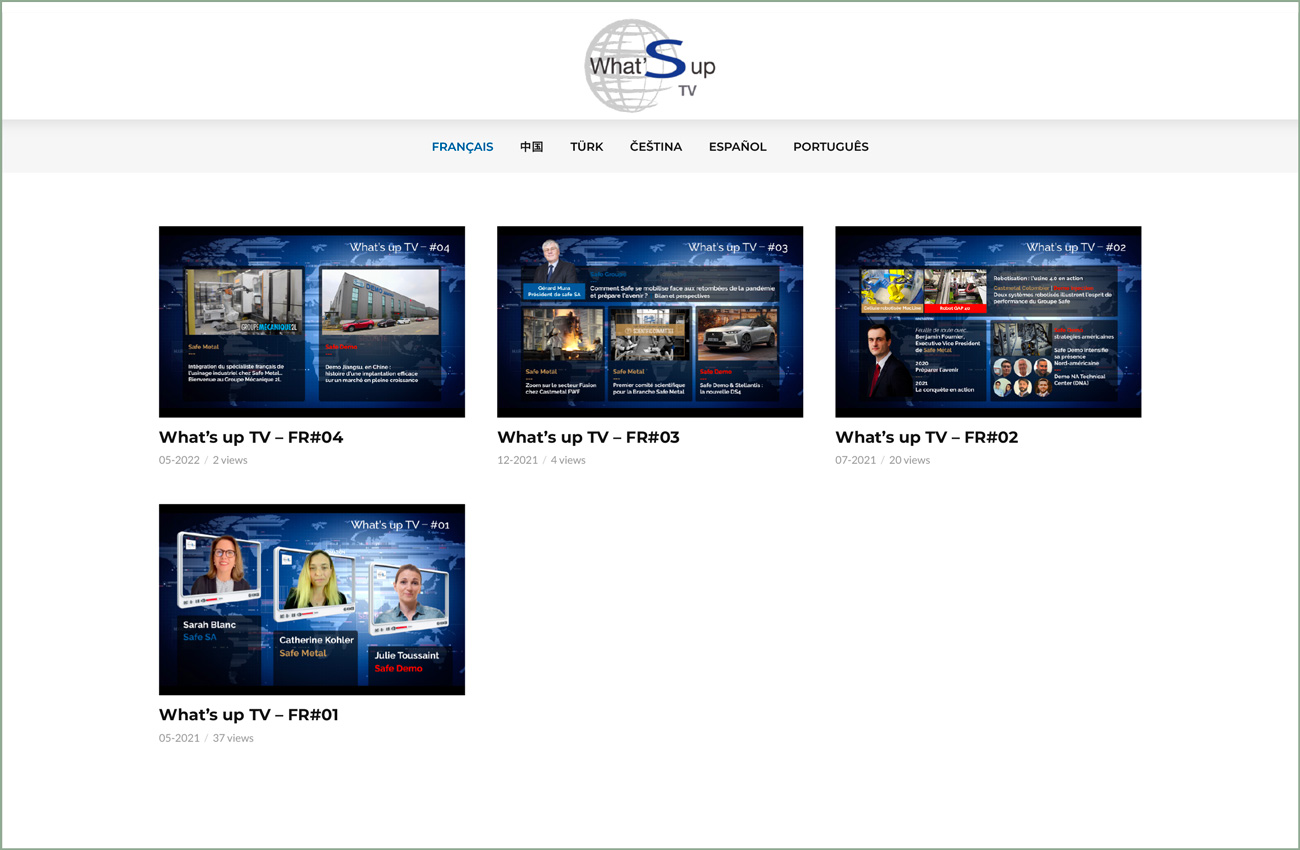Click the title link What's up TV – FR#01

249,715
